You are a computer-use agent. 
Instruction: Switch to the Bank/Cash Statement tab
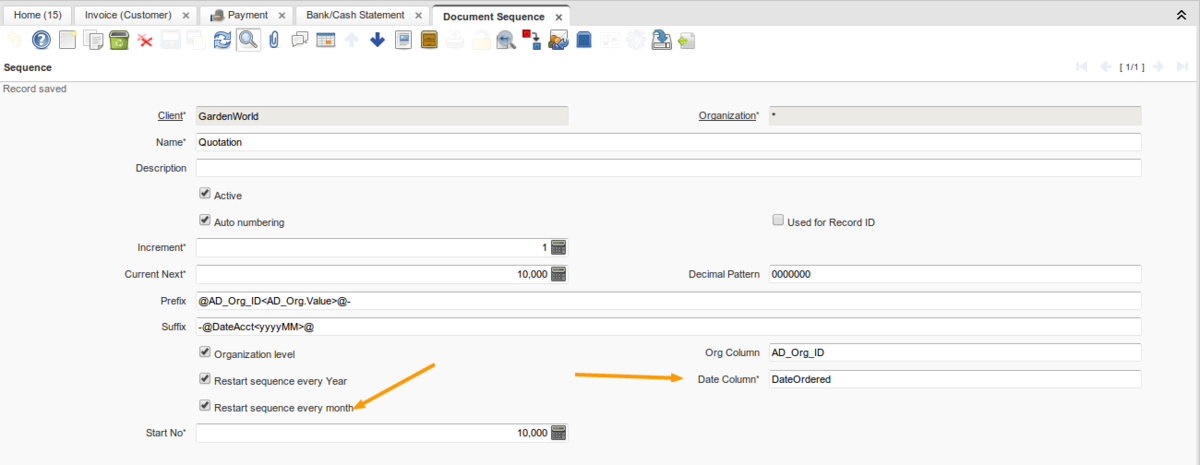(355, 16)
